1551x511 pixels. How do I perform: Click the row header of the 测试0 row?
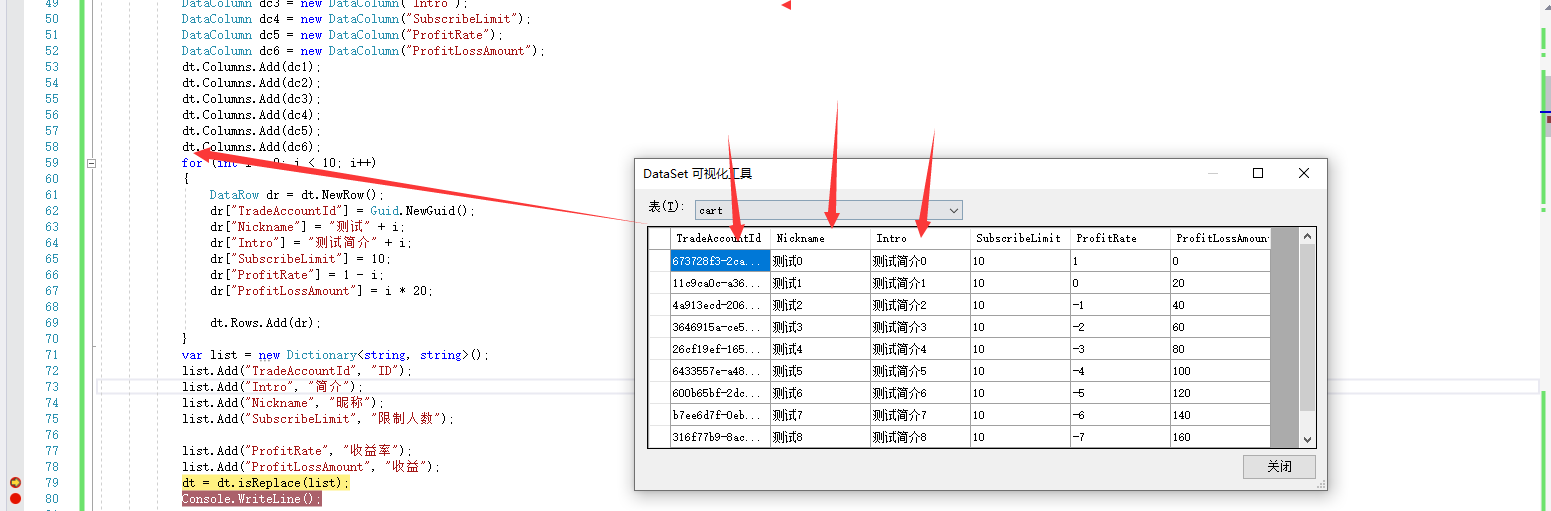(659, 261)
